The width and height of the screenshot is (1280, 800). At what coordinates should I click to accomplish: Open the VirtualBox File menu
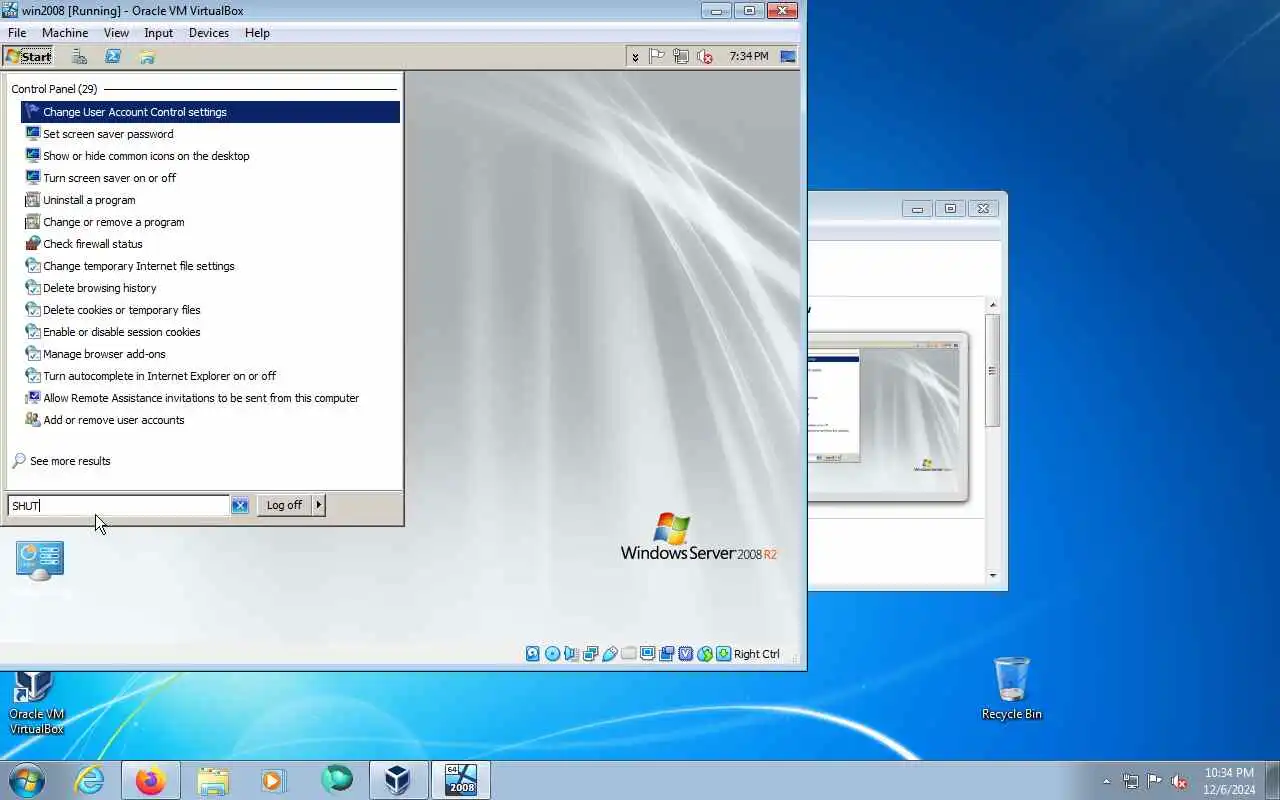[x=17, y=33]
